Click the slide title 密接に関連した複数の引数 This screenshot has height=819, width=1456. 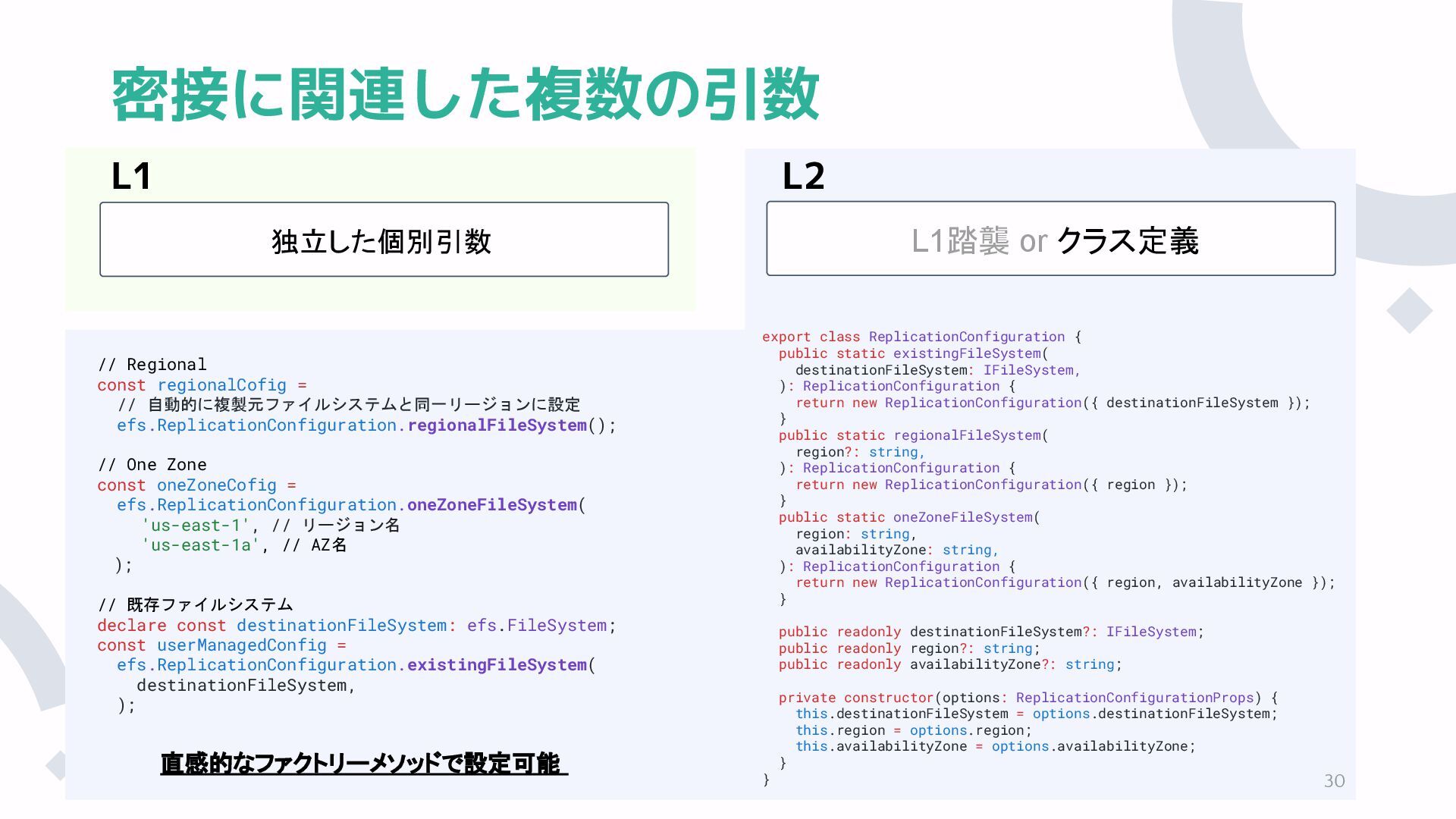coord(465,95)
